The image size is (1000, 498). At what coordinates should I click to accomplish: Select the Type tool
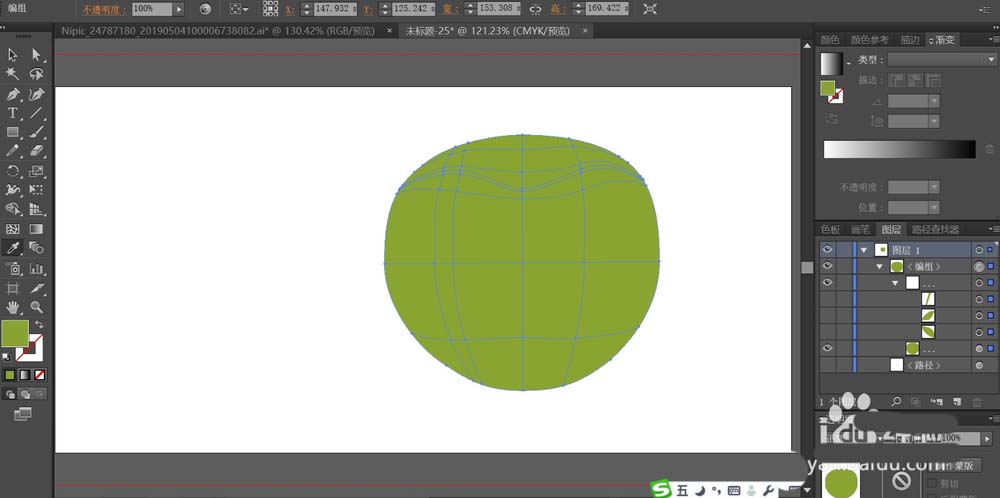click(x=13, y=113)
